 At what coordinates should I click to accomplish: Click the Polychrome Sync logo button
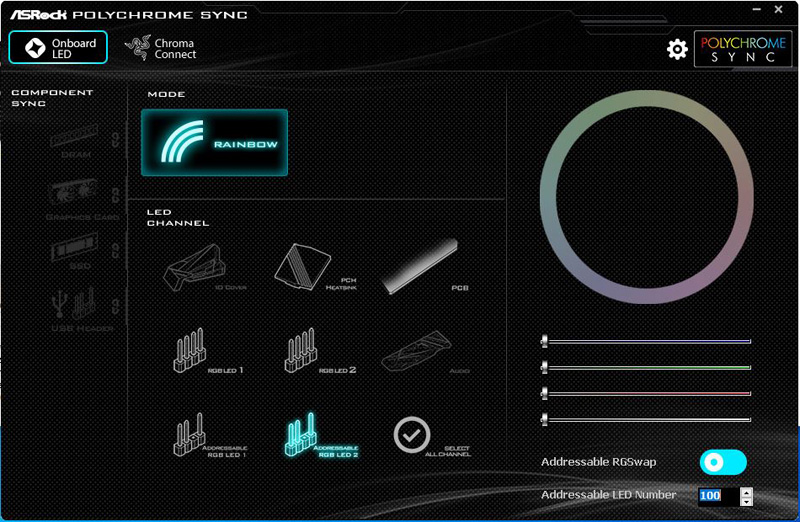(743, 49)
